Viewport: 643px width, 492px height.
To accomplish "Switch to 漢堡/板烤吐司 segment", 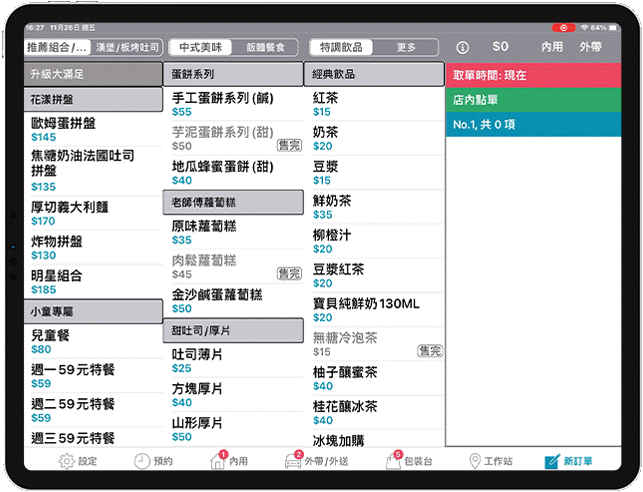I will (x=127, y=47).
